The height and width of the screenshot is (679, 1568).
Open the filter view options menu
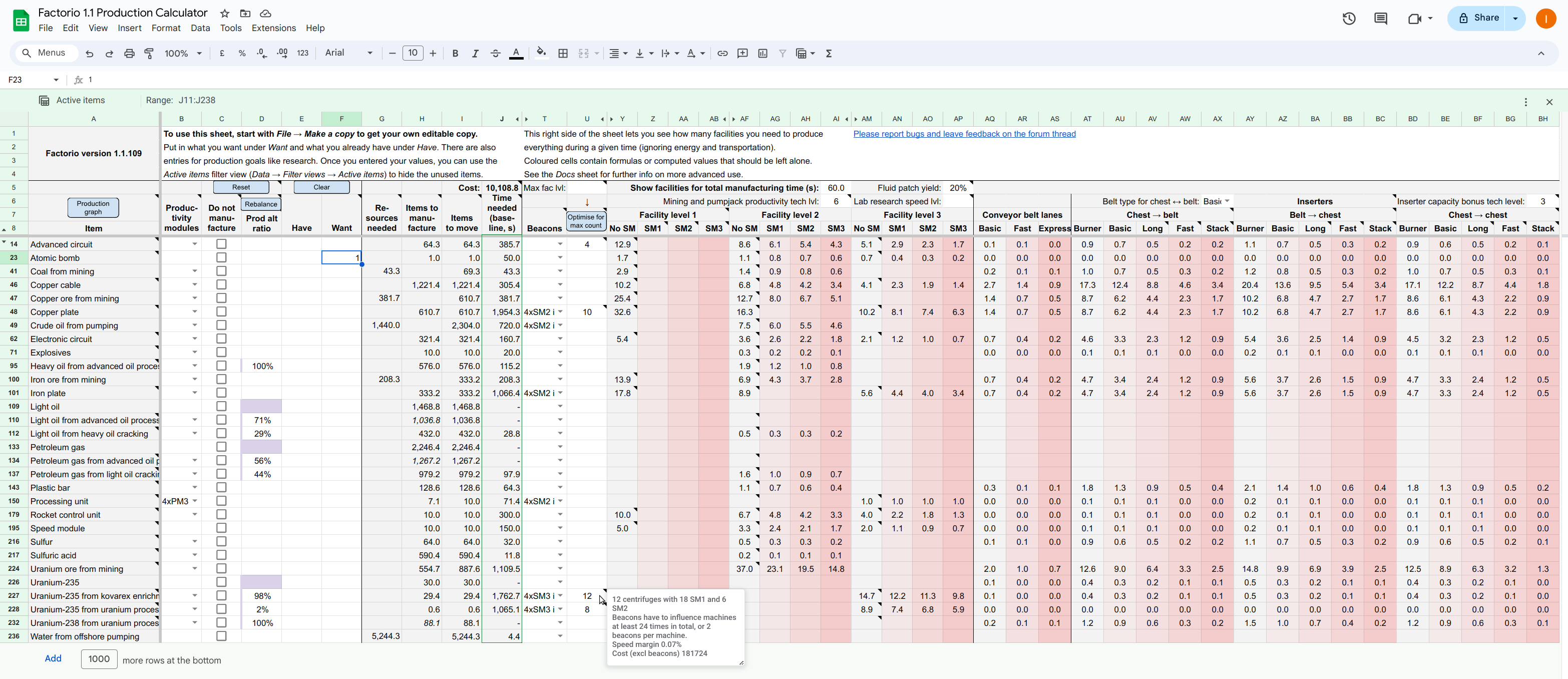1526,102
